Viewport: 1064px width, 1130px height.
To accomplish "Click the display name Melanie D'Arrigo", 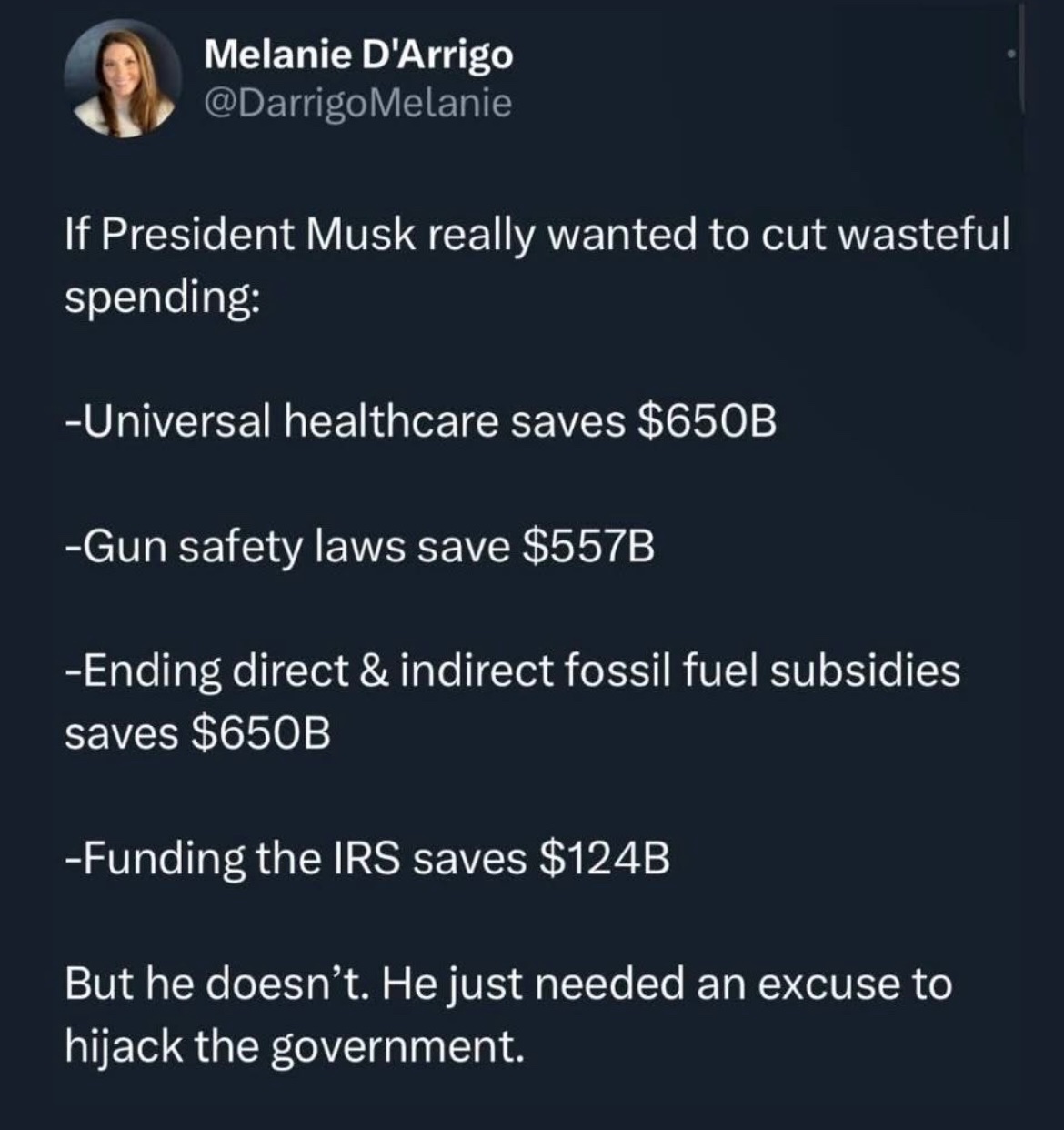I will click(358, 55).
